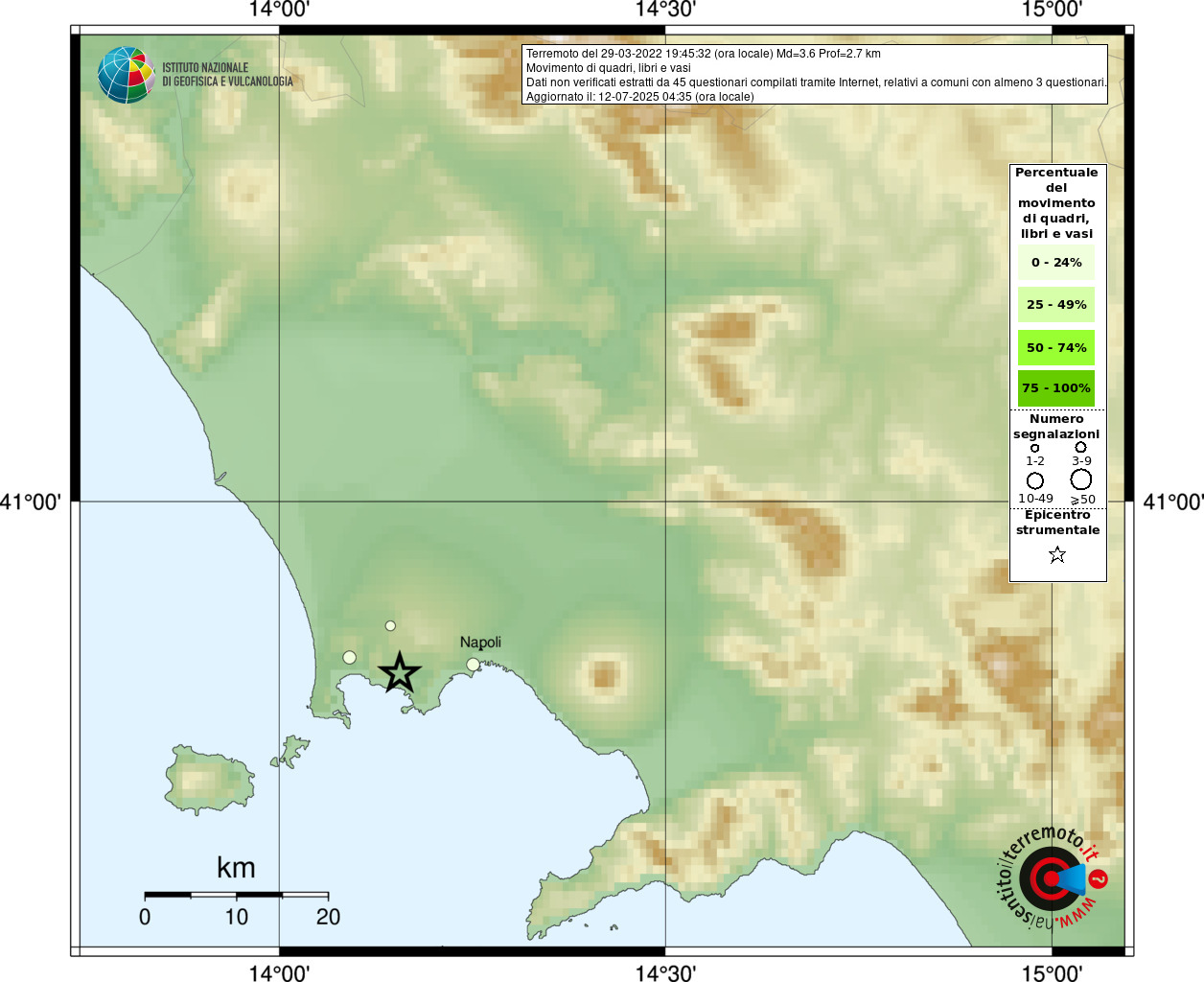The width and height of the screenshot is (1204, 982).
Task: Click the 3-9 reports legend circle
Action: click(x=1080, y=447)
